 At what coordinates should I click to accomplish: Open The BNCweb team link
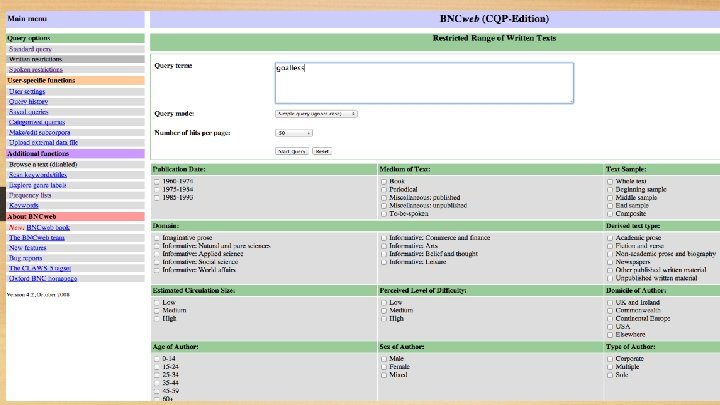(37, 237)
